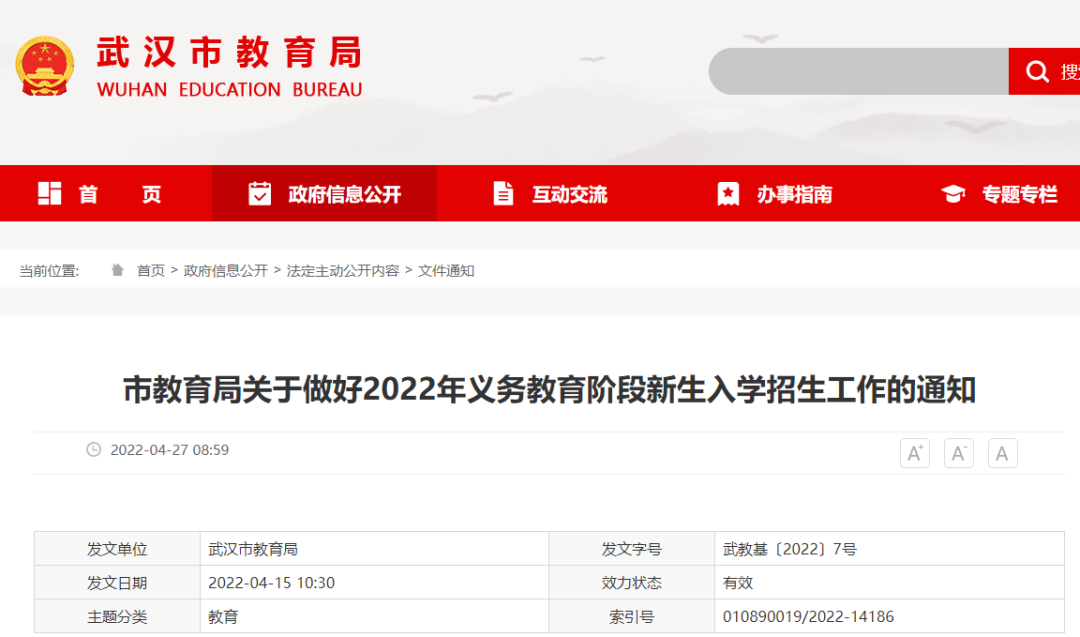Click the 武汉市教育局 table value
The image size is (1080, 637).
tap(253, 549)
